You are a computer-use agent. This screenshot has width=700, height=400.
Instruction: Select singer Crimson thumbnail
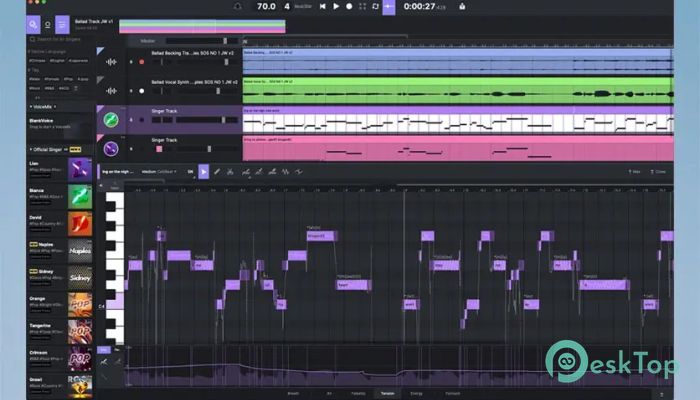(x=80, y=358)
